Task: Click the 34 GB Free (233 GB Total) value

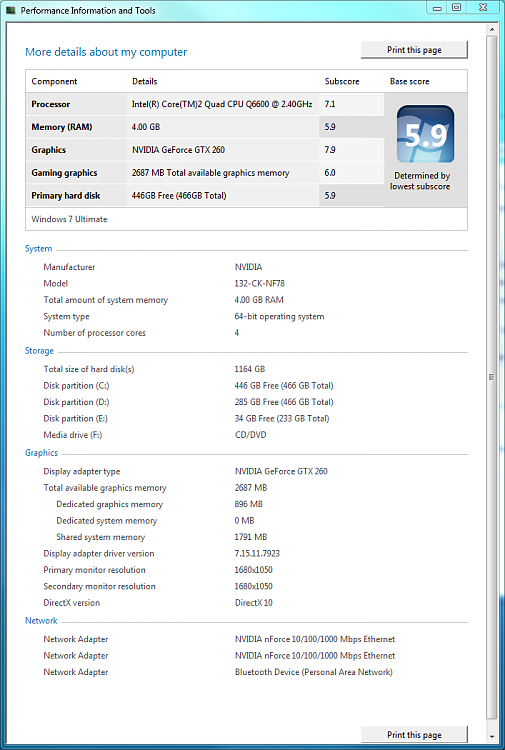Action: tap(282, 419)
